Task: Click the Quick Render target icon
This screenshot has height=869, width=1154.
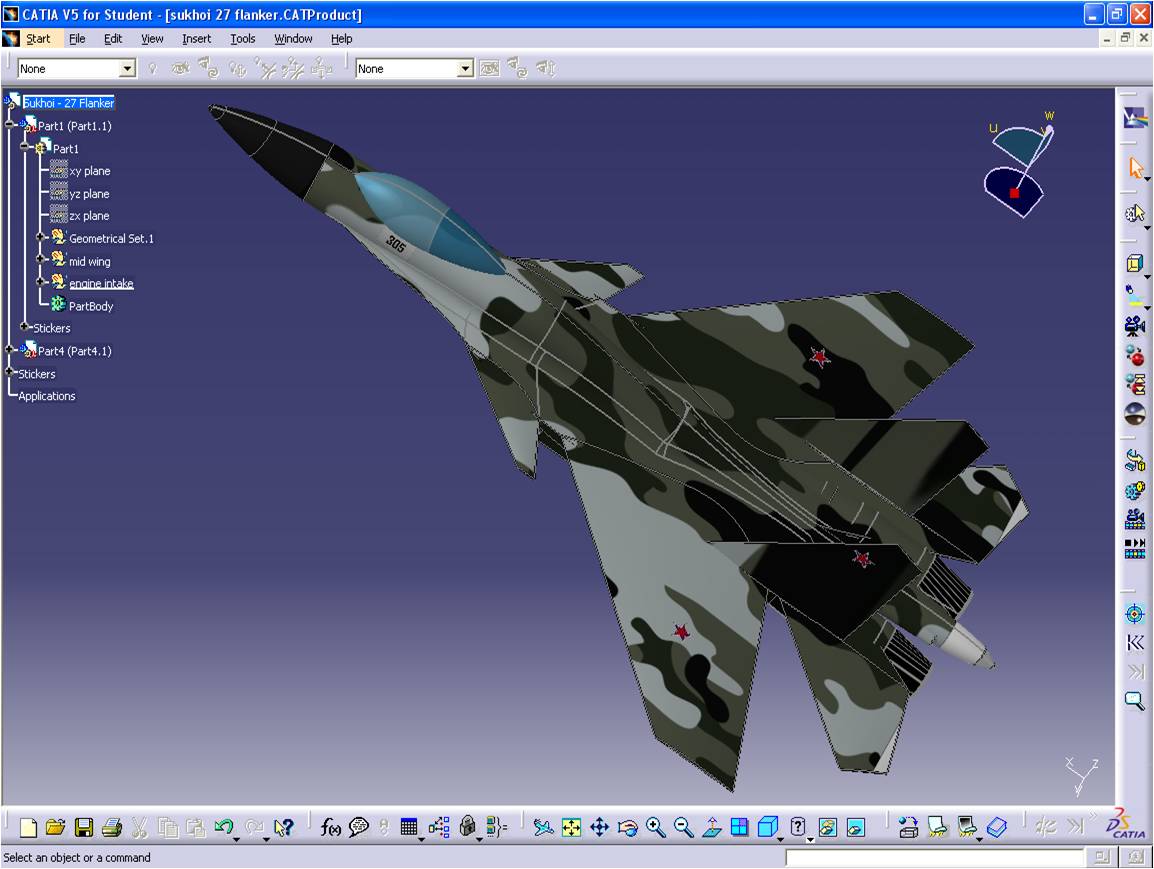Action: 1135,613
